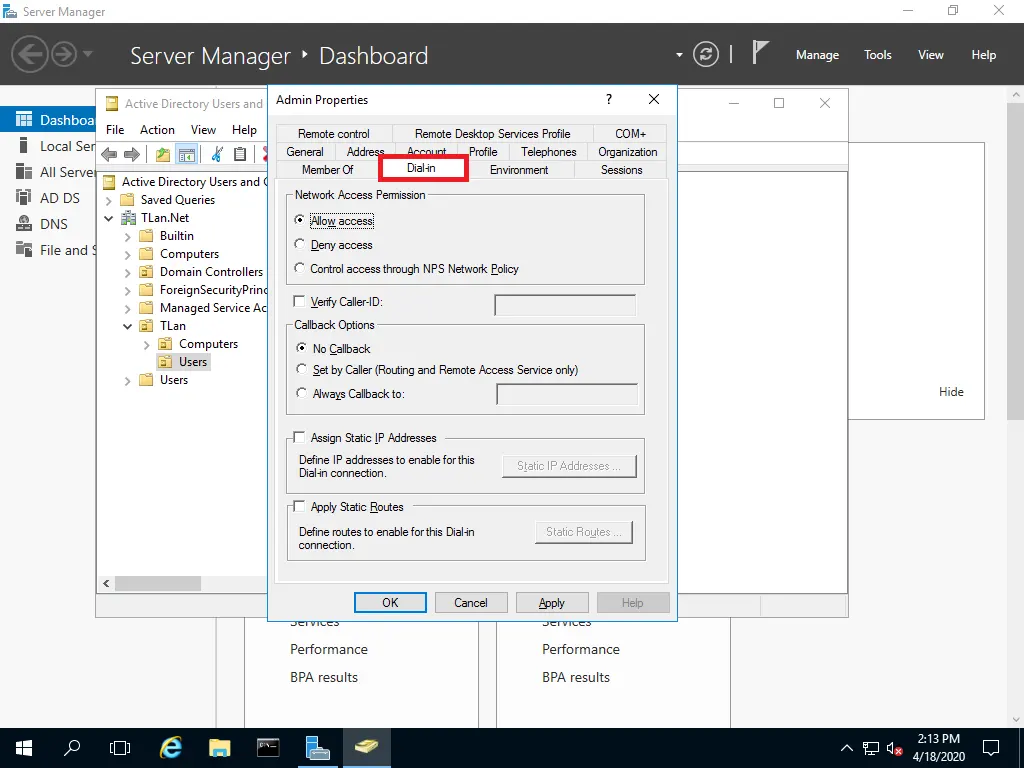The width and height of the screenshot is (1024, 768).
Task: Open the Environment tab
Action: (519, 170)
